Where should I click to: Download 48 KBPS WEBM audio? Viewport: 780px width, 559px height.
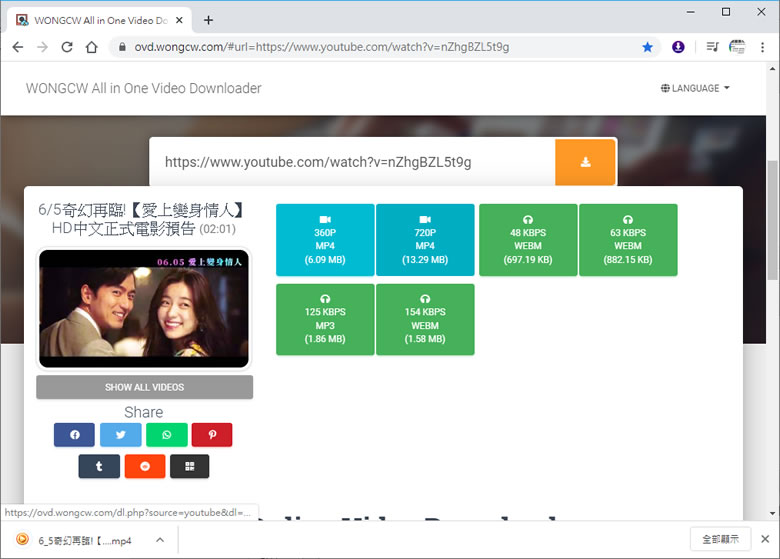(x=528, y=240)
